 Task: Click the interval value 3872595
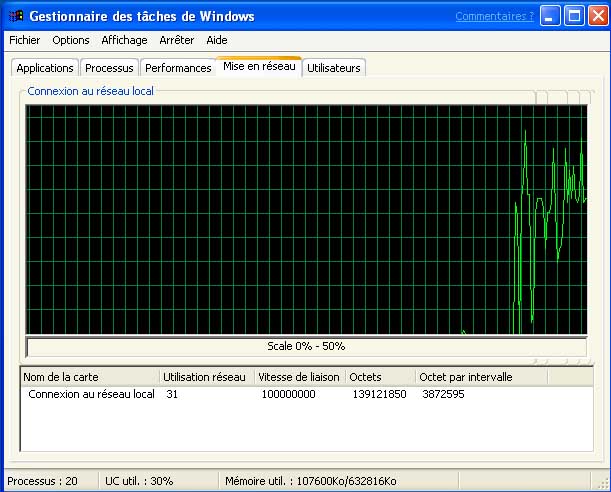[443, 394]
